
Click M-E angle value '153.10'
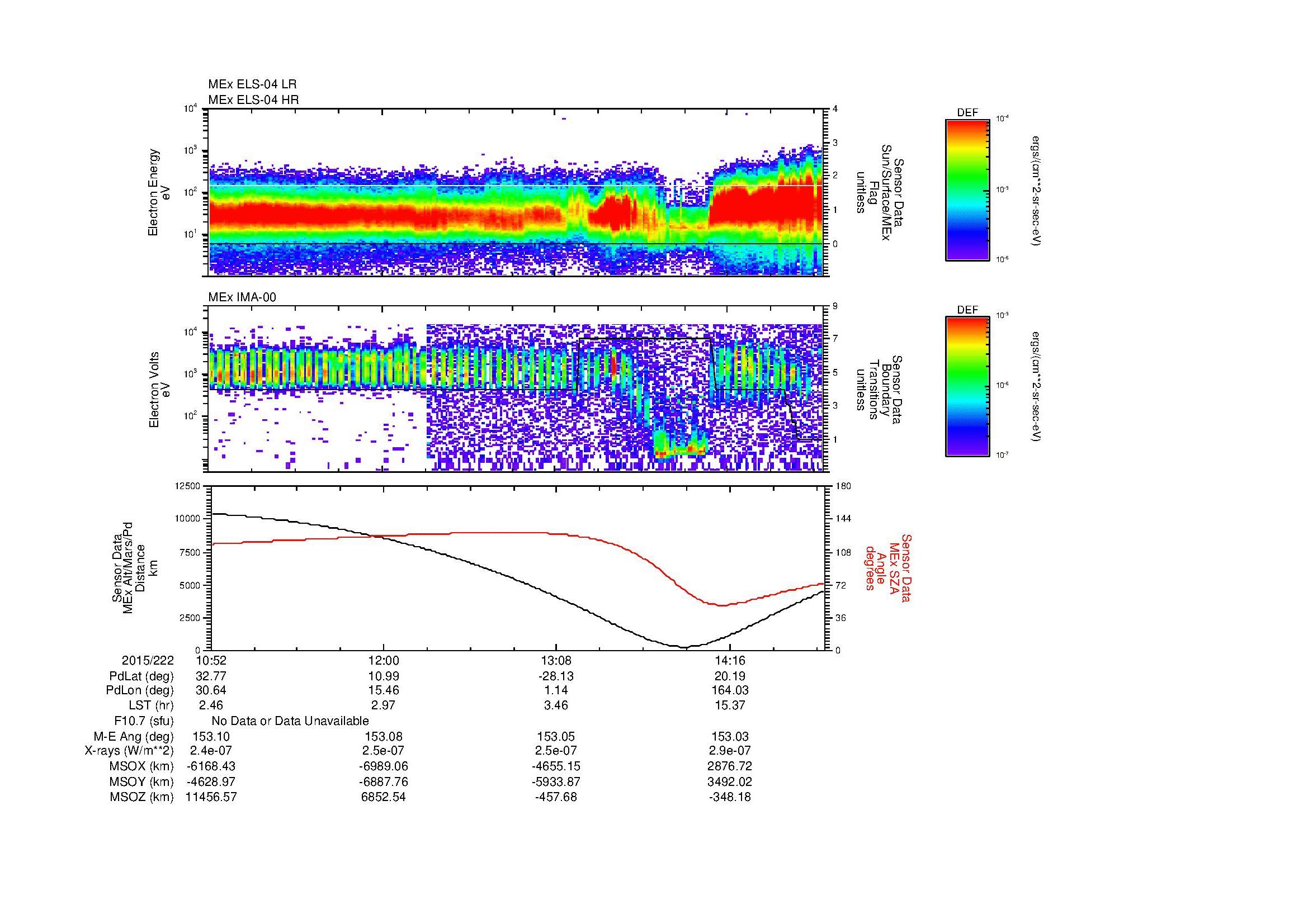pos(211,737)
